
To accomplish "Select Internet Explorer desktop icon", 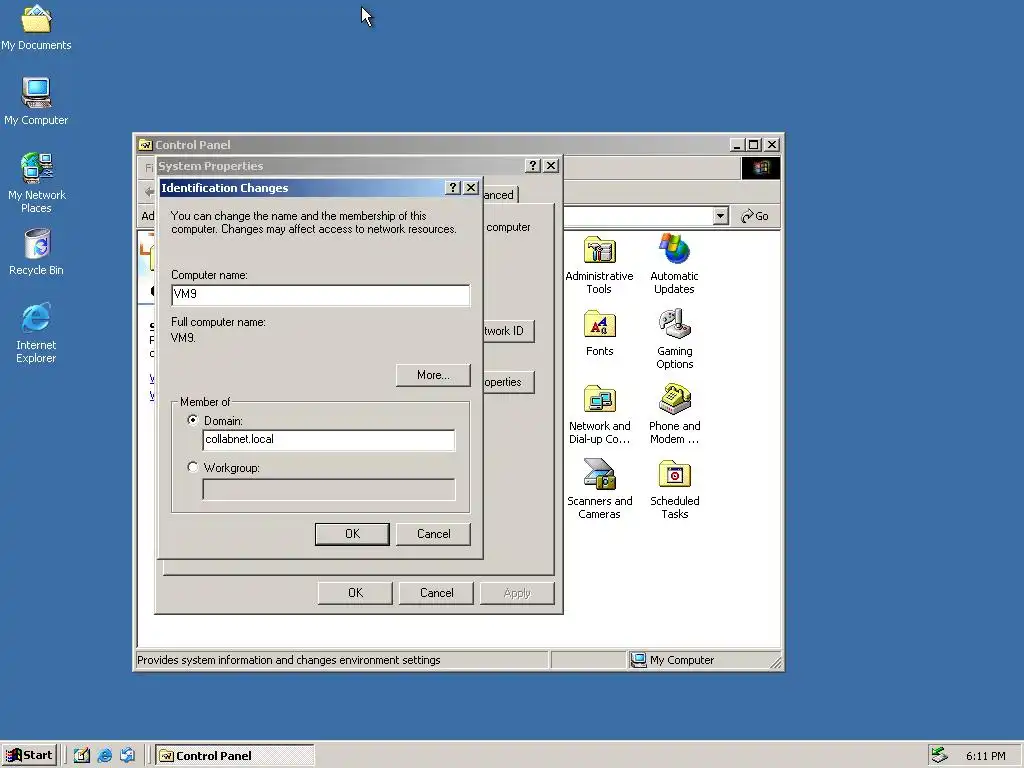I will [36, 333].
